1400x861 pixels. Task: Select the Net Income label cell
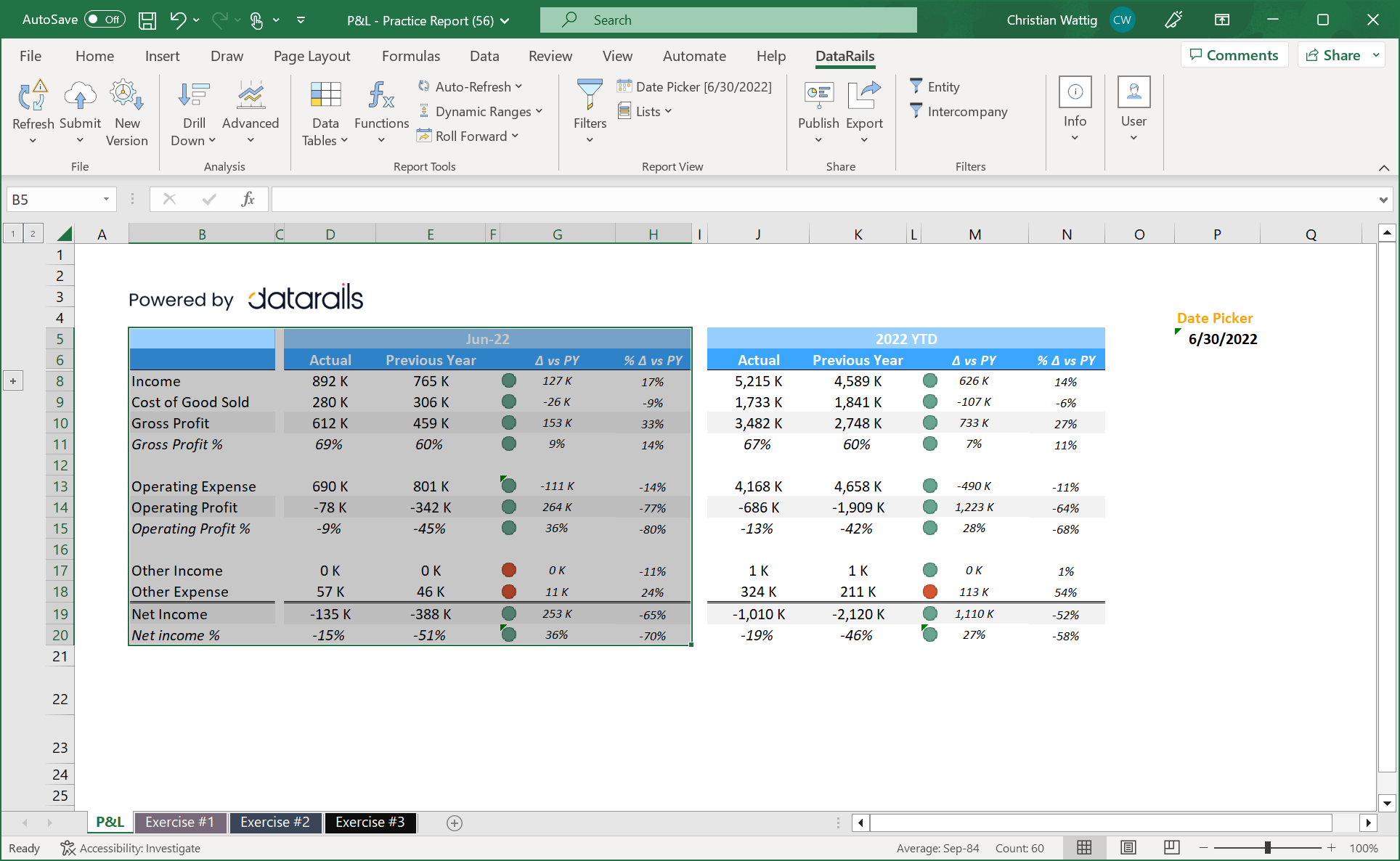203,614
